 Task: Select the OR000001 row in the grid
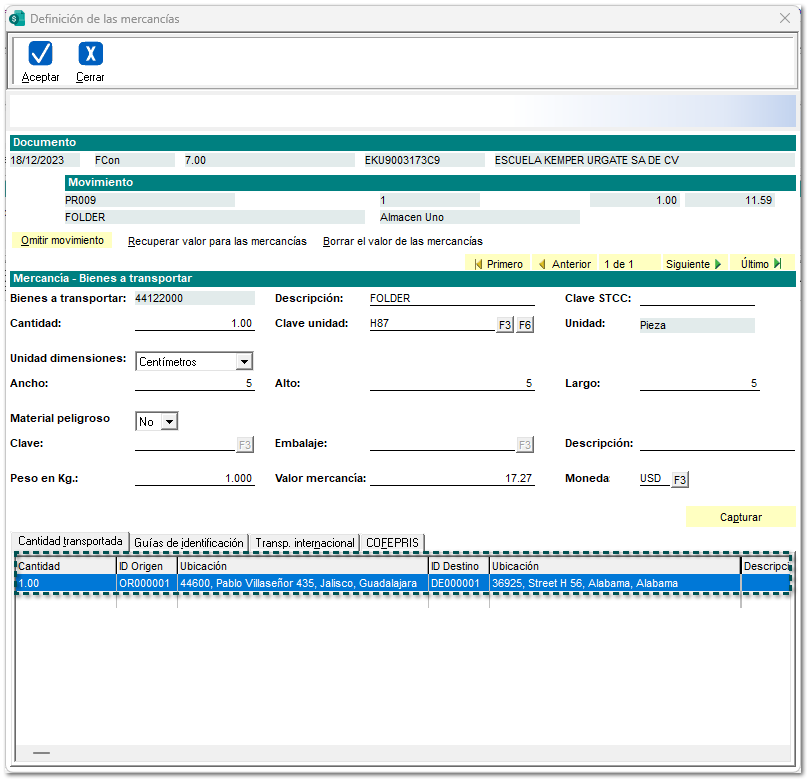click(x=145, y=583)
